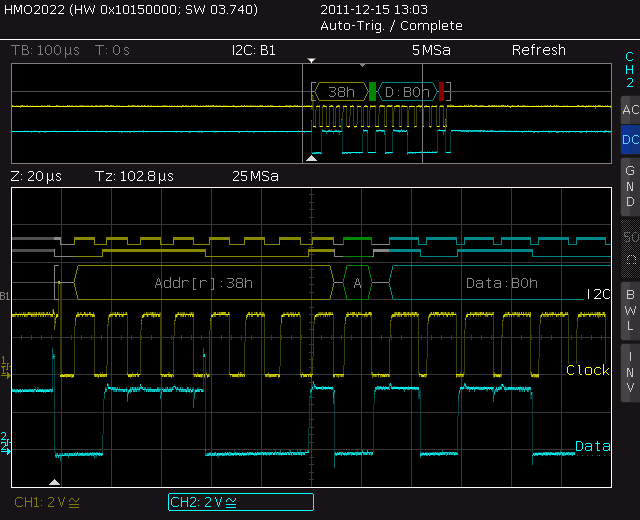Click the CH2 softkey menu title
The height and width of the screenshot is (520, 640).
(630, 69)
